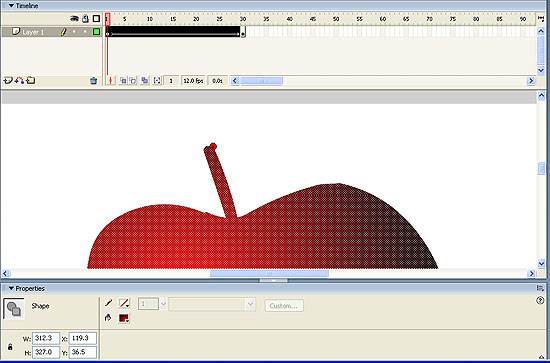Click the stage vertical scrollbar thumb
Viewport: 550px width, 363px height.
[x=541, y=168]
